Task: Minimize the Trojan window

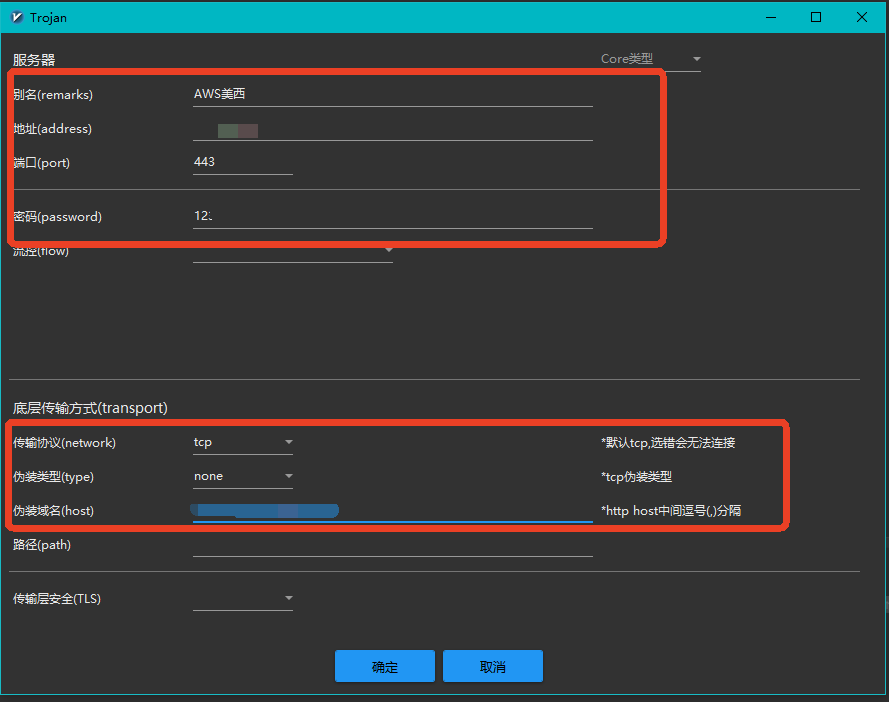Action: [x=770, y=17]
